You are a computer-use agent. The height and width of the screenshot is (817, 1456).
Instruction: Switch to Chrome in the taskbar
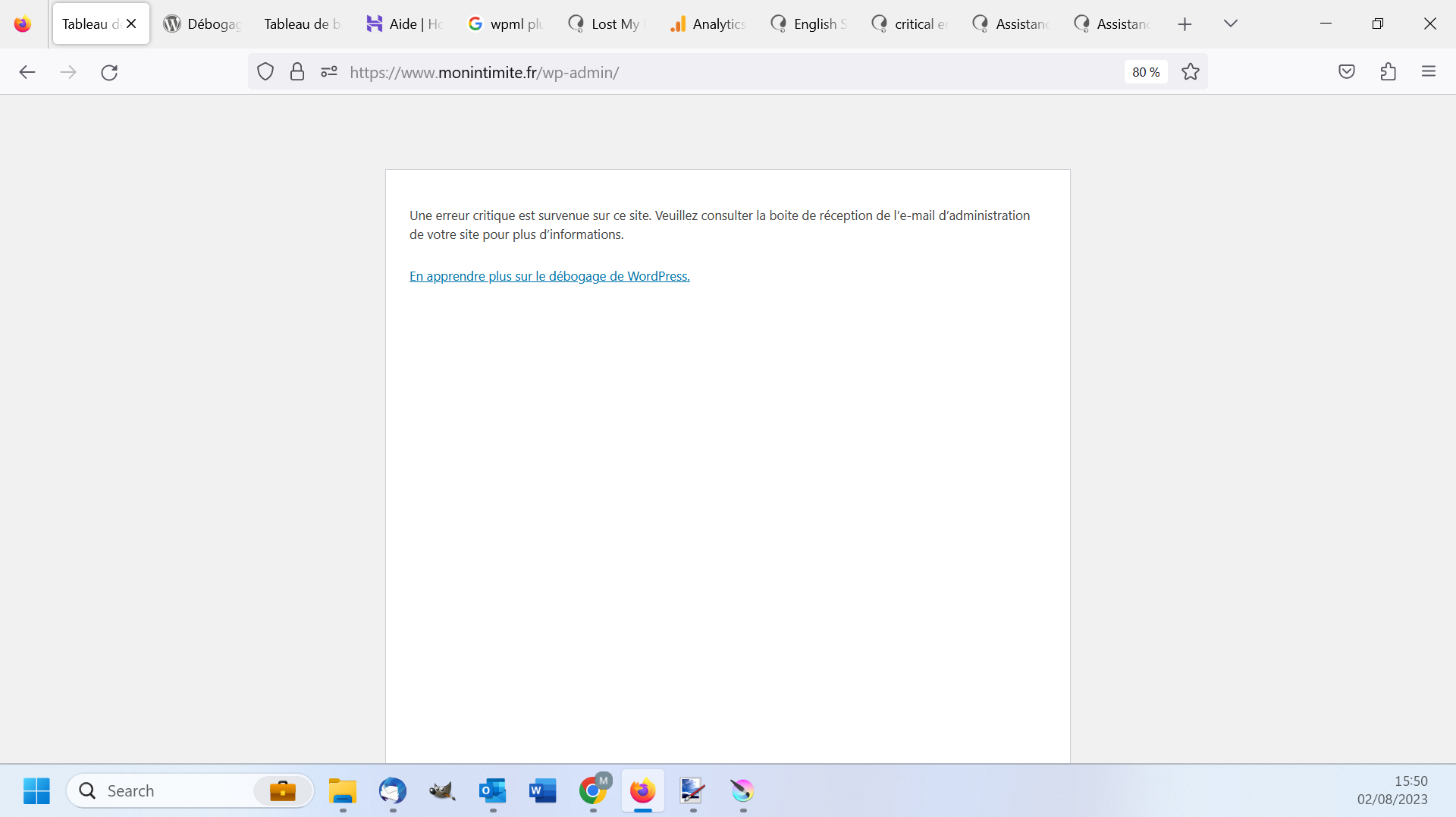point(593,790)
